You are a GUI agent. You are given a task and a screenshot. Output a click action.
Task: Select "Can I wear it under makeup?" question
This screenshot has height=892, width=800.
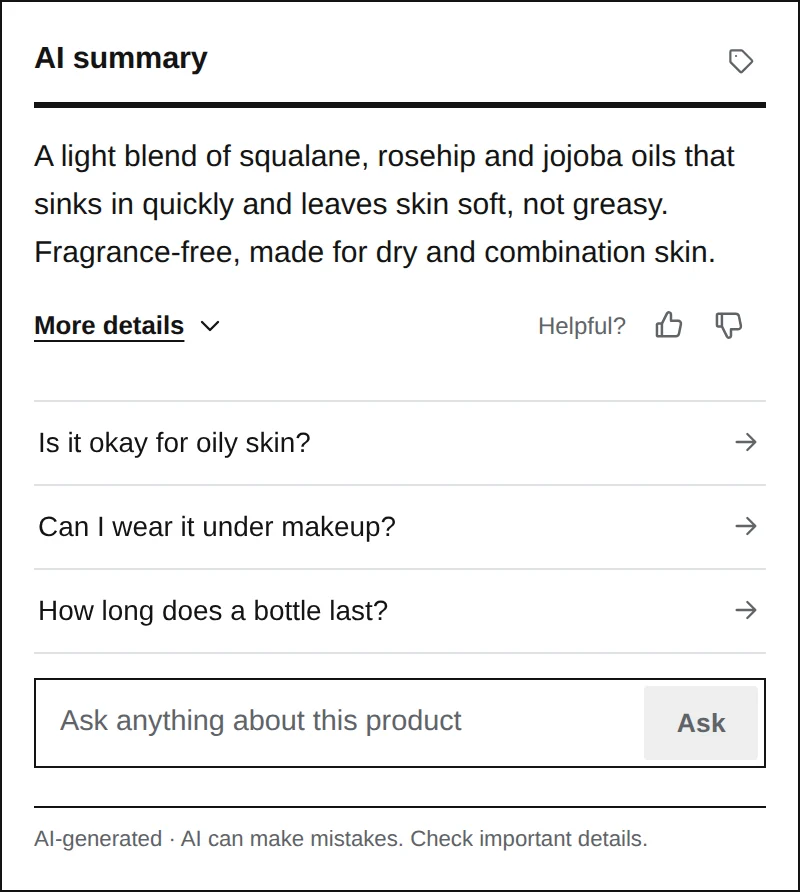coord(400,527)
